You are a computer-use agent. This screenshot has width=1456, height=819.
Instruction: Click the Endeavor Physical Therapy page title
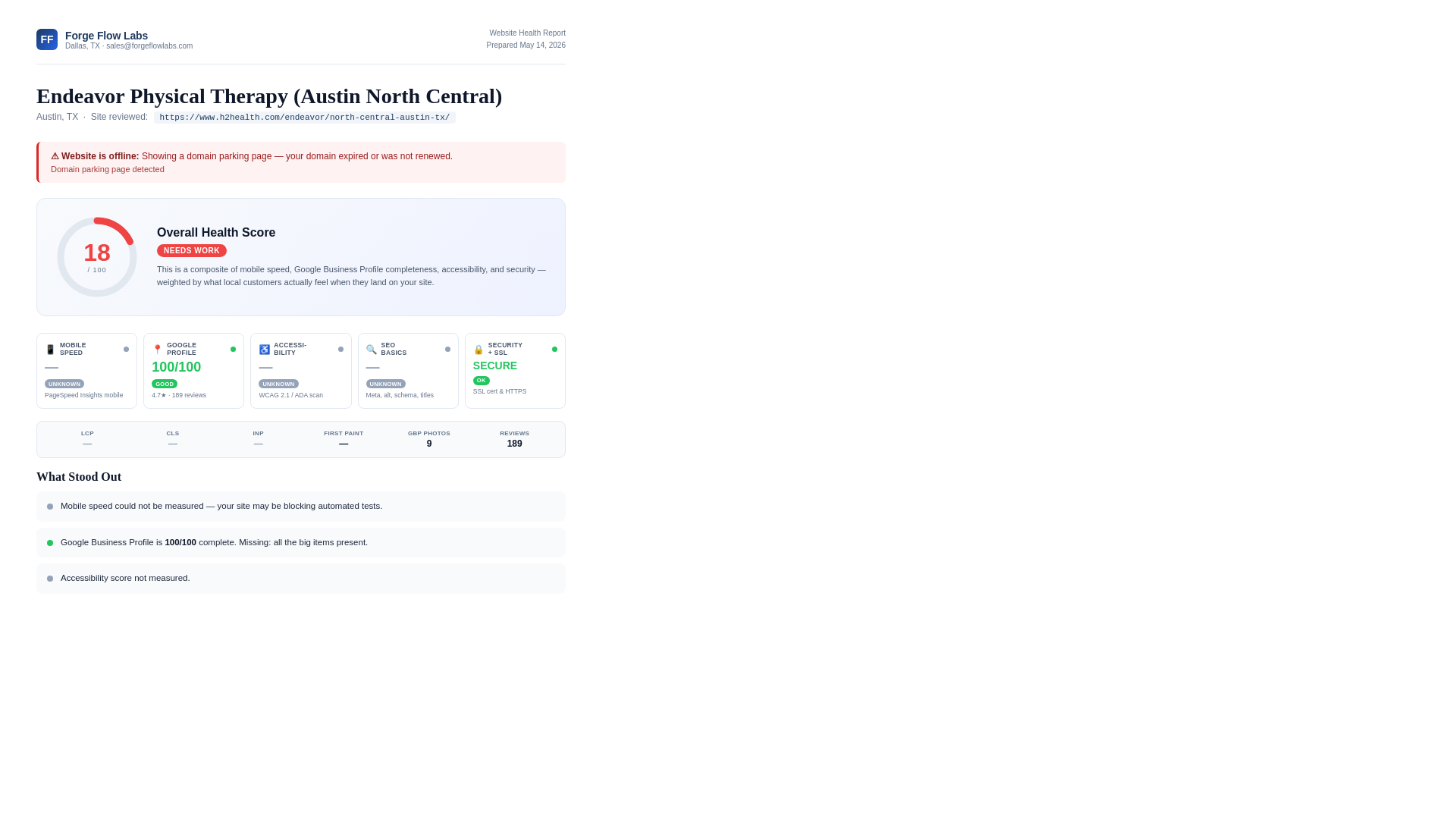click(x=269, y=96)
